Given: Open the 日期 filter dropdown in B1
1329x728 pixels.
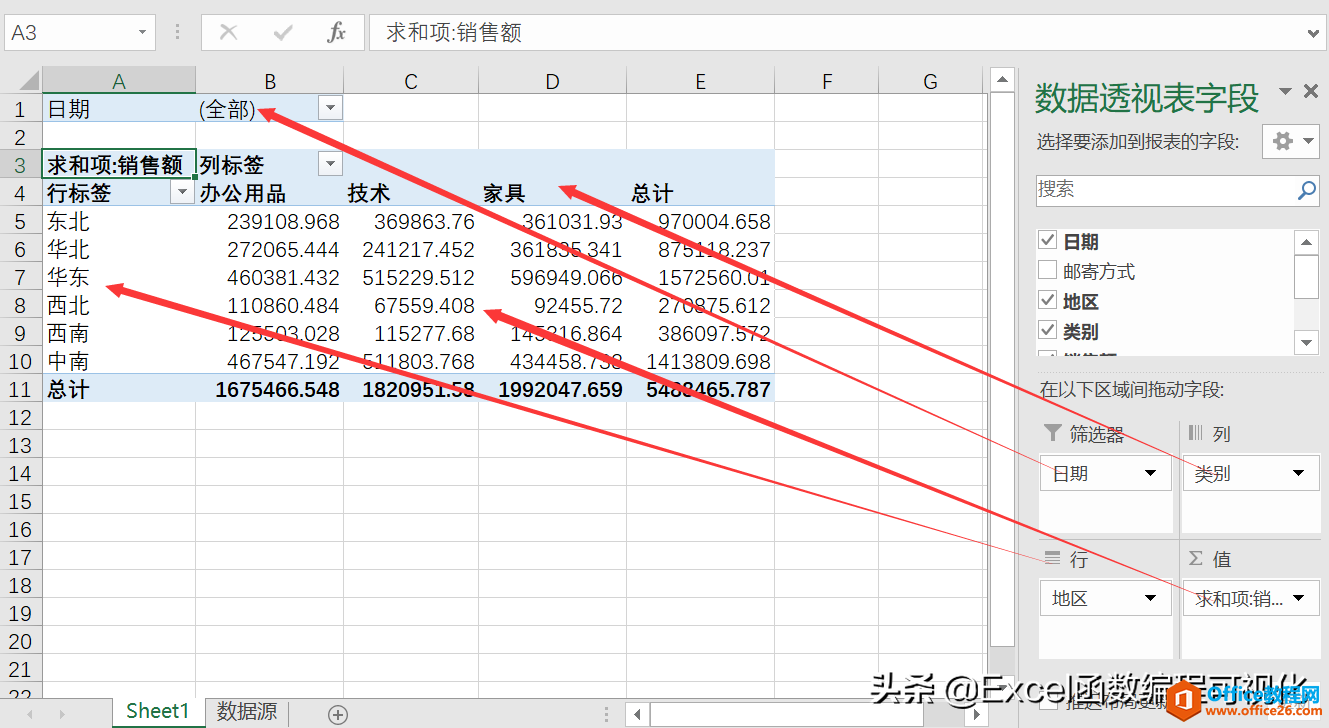Looking at the screenshot, I should point(330,108).
